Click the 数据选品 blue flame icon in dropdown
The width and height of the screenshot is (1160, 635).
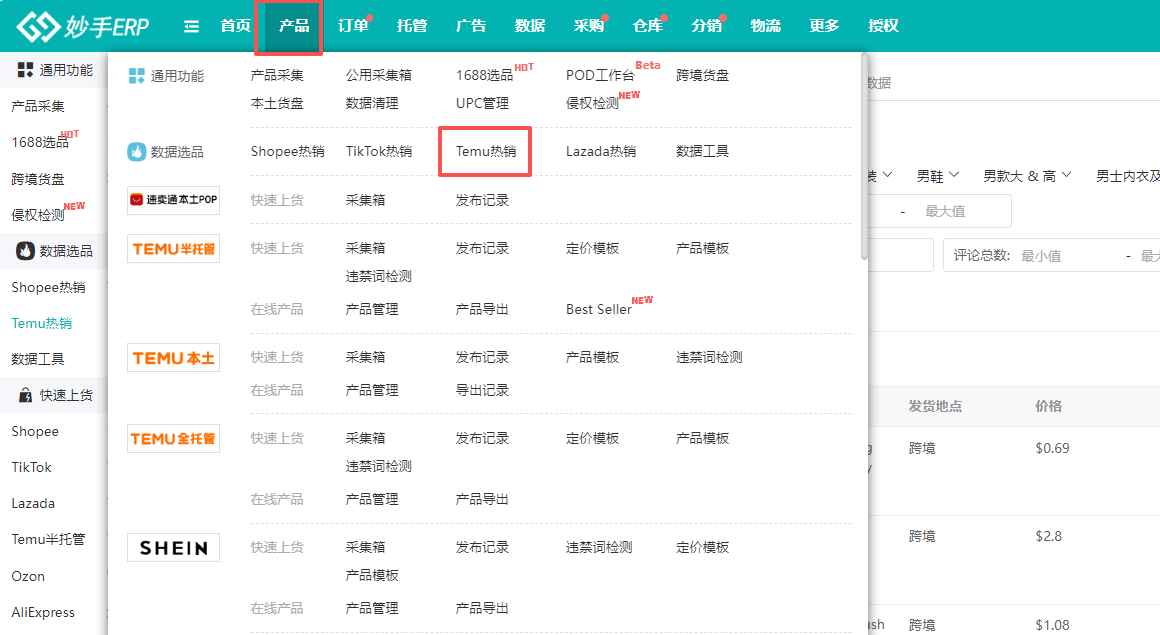pos(137,152)
